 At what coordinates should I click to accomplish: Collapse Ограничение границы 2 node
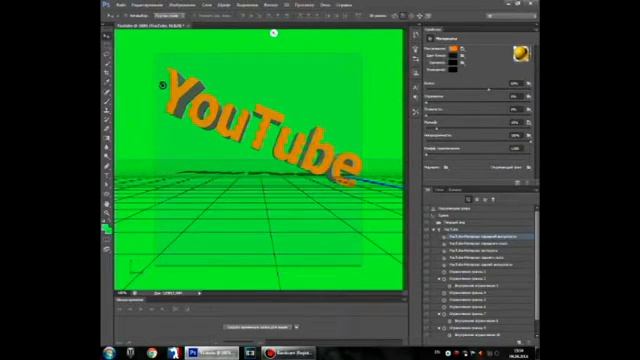pyautogui.click(x=439, y=279)
